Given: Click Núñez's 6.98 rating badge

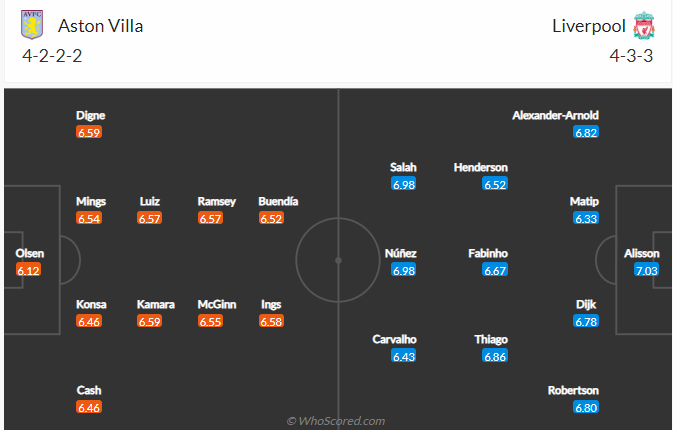Looking at the screenshot, I should 404,270.
